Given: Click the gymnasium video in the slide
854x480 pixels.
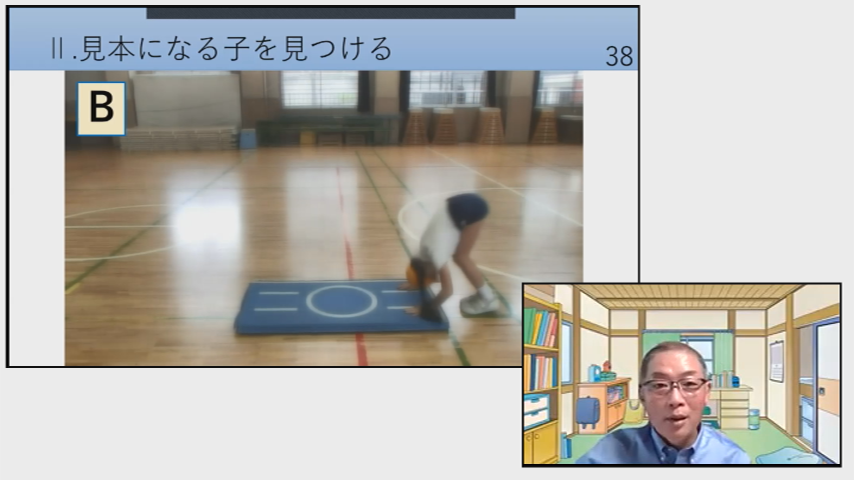Looking at the screenshot, I should (324, 218).
